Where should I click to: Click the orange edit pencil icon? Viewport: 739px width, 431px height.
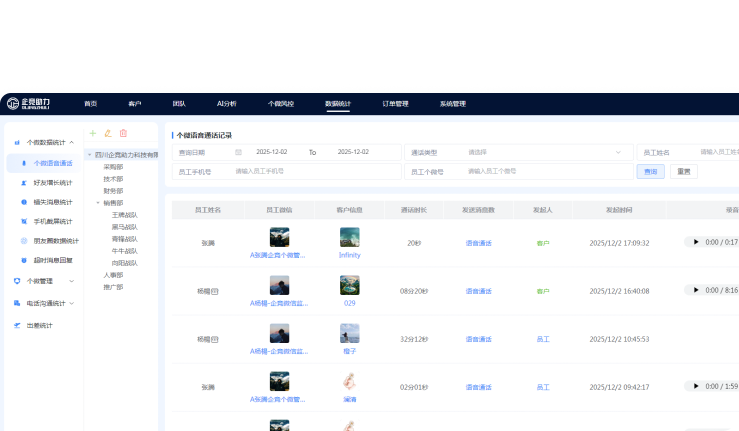[108, 133]
